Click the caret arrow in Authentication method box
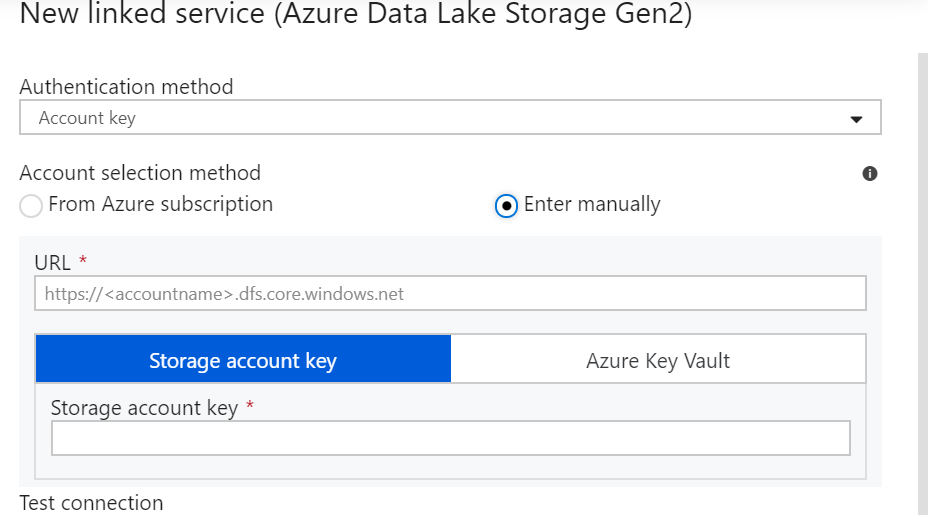 (856, 120)
